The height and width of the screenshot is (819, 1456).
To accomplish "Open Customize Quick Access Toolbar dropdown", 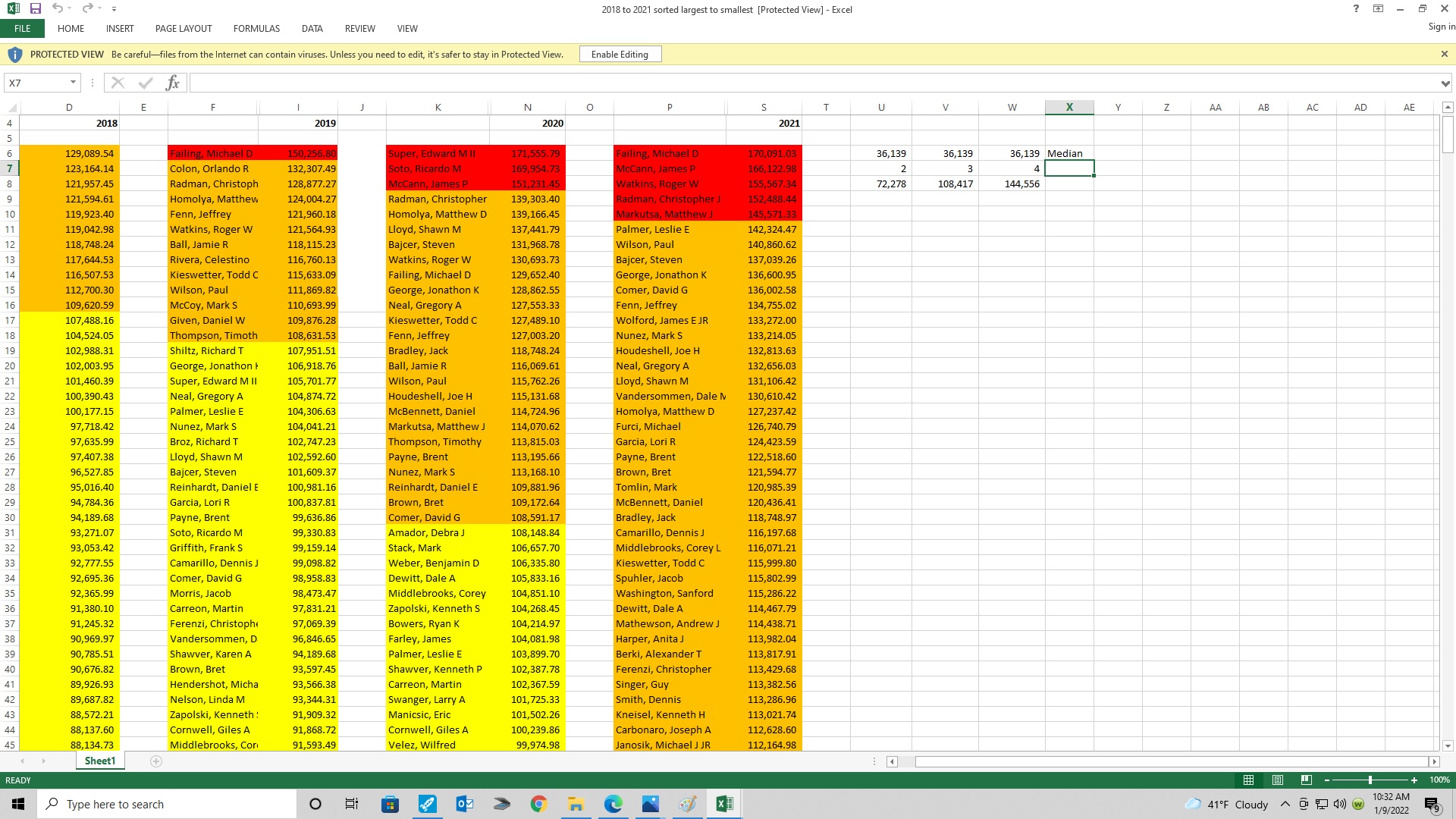I will click(x=114, y=9).
